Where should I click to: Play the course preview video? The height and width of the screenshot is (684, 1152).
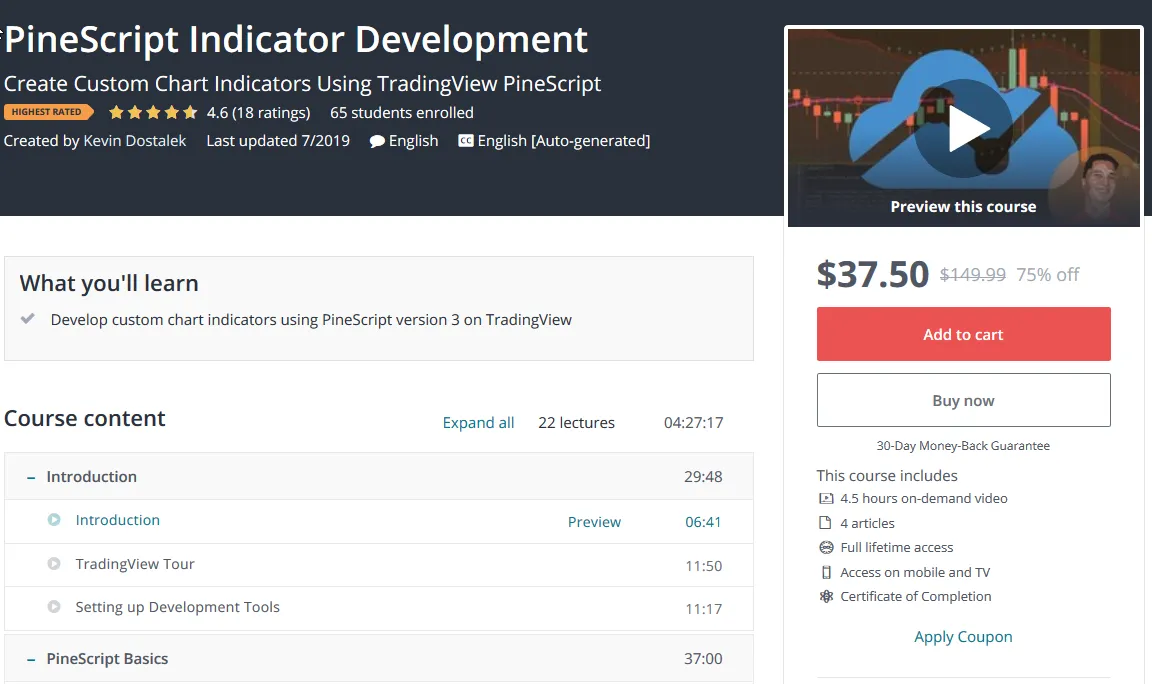click(963, 129)
